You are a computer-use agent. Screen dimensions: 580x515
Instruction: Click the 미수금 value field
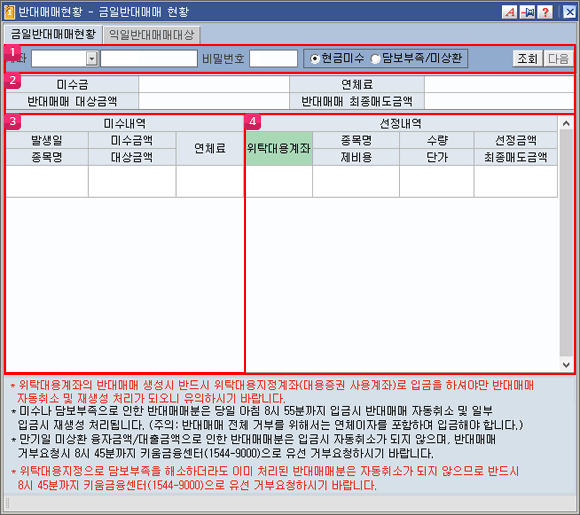click(x=214, y=84)
